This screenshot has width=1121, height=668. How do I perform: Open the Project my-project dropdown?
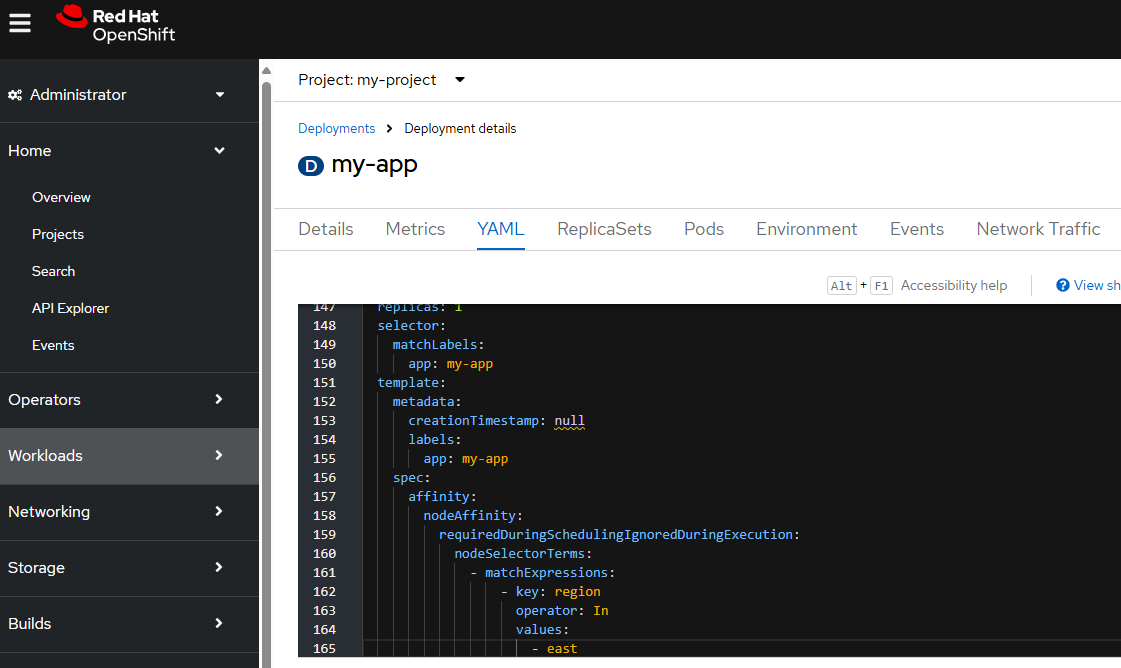click(x=381, y=79)
